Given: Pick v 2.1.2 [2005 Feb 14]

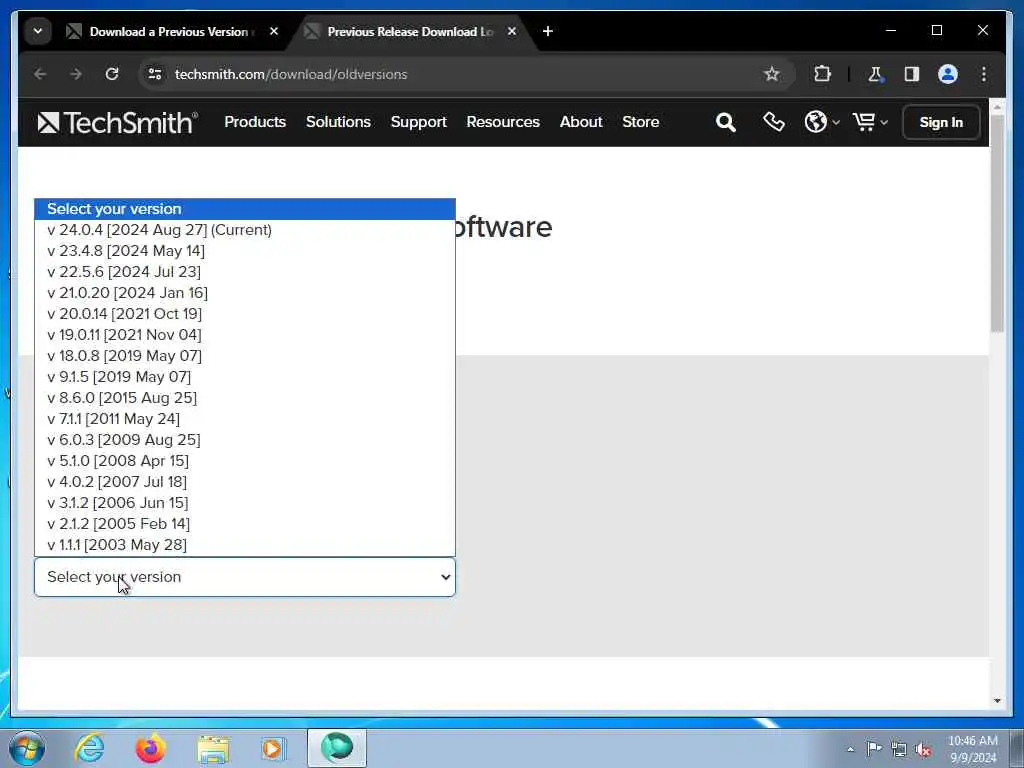Looking at the screenshot, I should click(x=245, y=524).
